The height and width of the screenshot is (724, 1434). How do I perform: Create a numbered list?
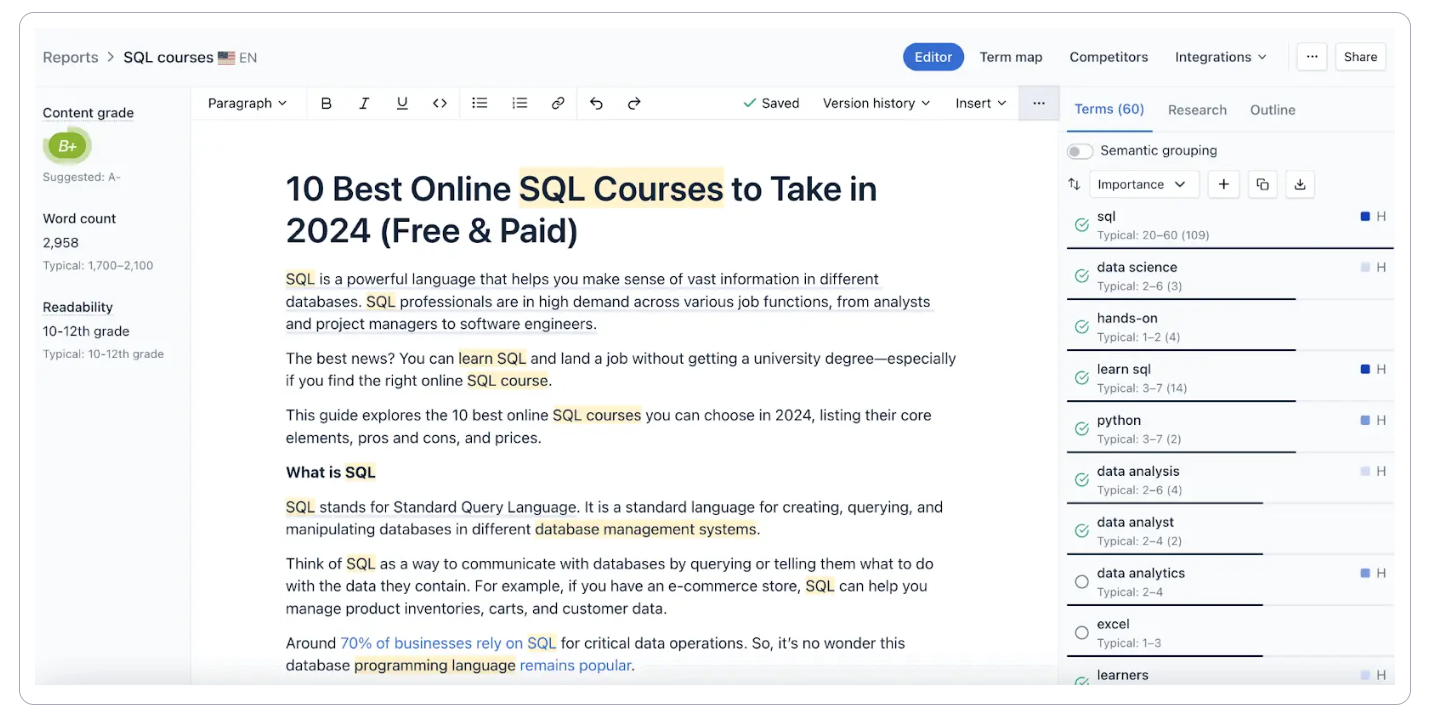tap(519, 103)
